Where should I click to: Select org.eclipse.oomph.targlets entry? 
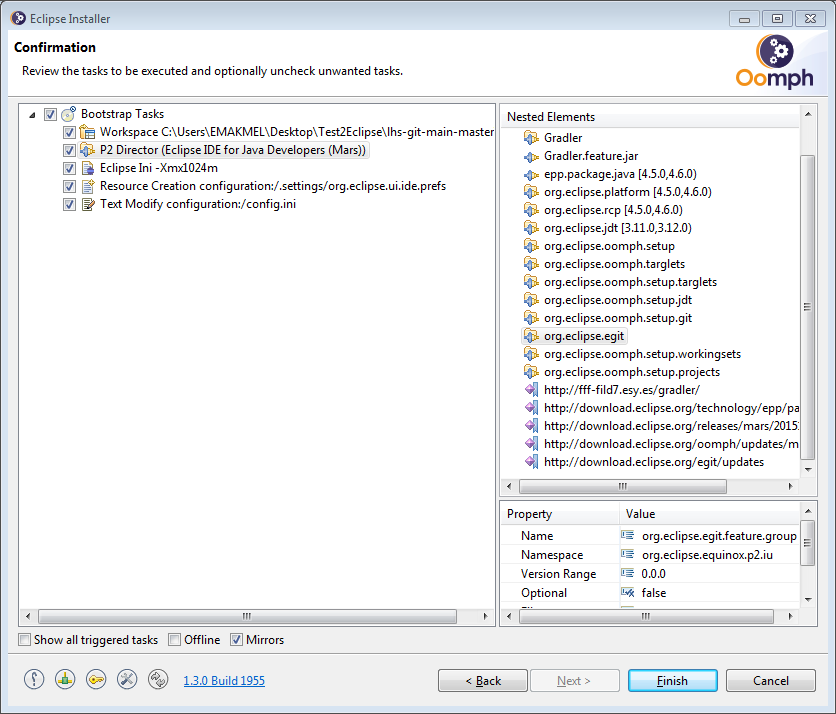tap(614, 264)
